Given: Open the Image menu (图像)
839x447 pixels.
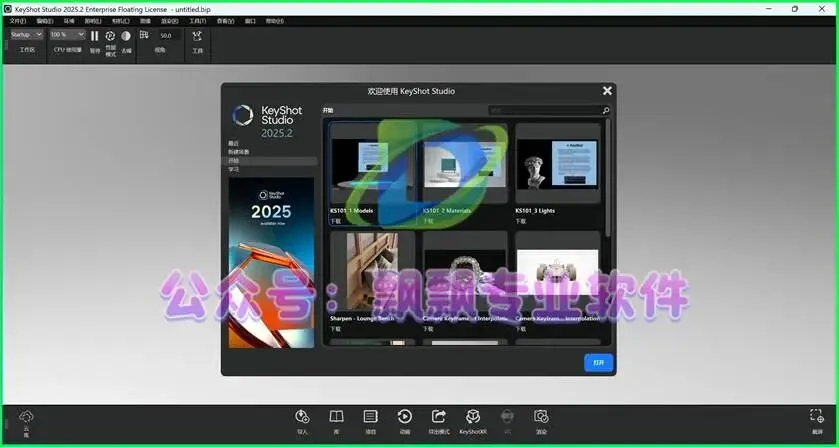Looking at the screenshot, I should point(145,21).
